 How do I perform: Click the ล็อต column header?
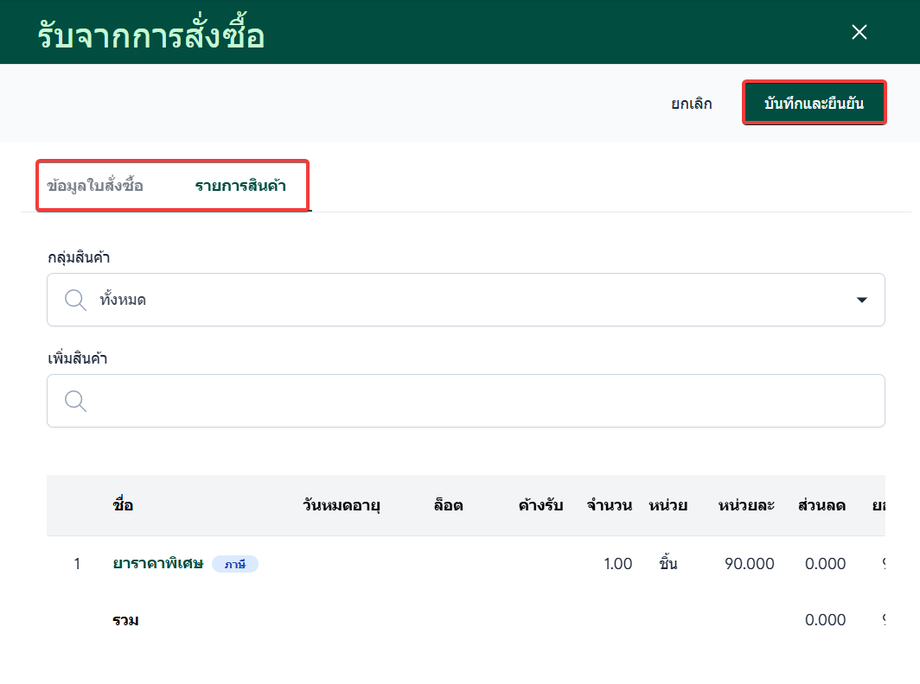(448, 505)
